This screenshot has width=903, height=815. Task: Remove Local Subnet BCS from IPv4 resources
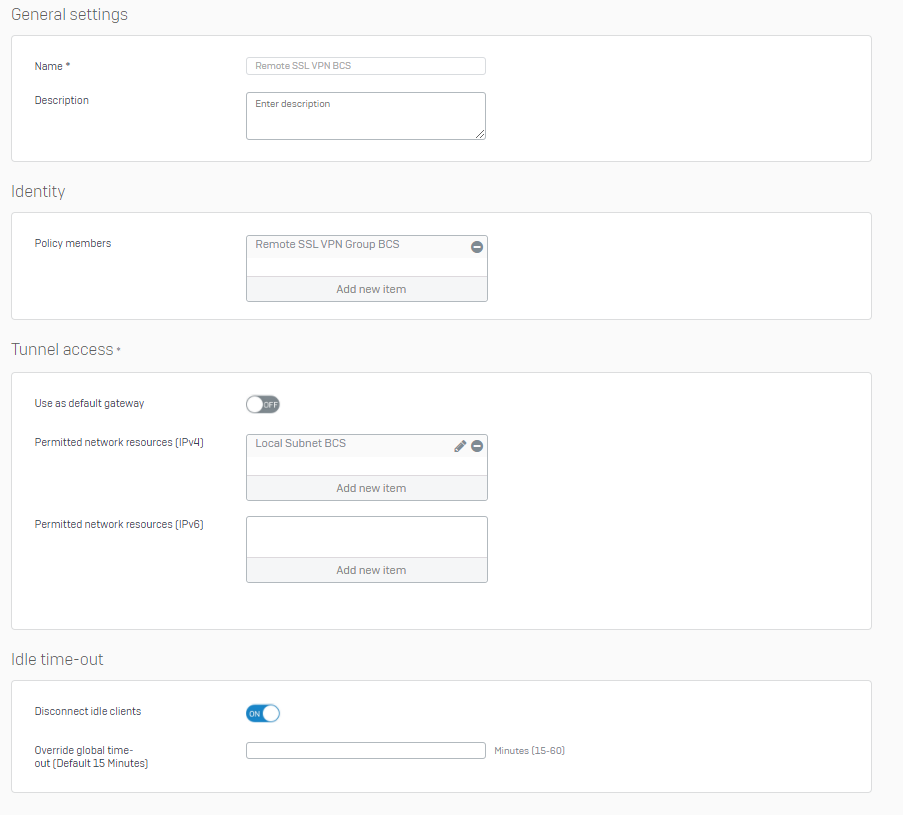click(x=477, y=446)
